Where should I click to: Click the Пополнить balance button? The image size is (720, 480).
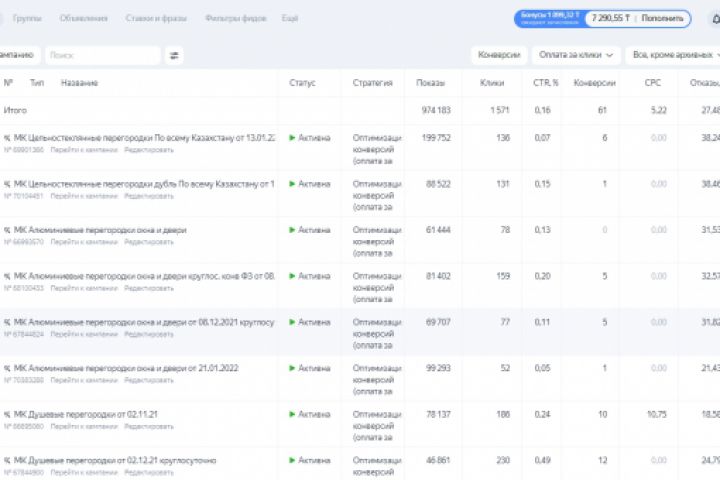pos(663,18)
